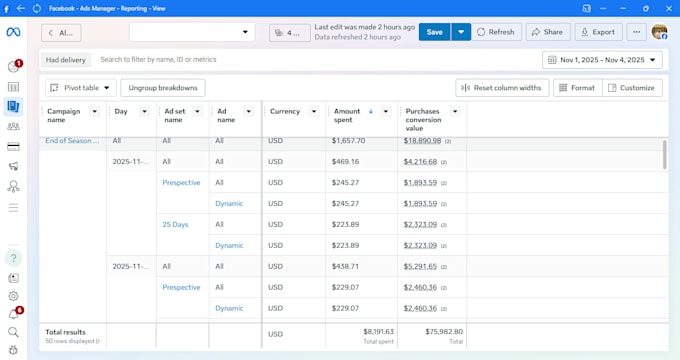The height and width of the screenshot is (360, 680).
Task: Click the $18,890.98 purchase value
Action: pyautogui.click(x=422, y=141)
